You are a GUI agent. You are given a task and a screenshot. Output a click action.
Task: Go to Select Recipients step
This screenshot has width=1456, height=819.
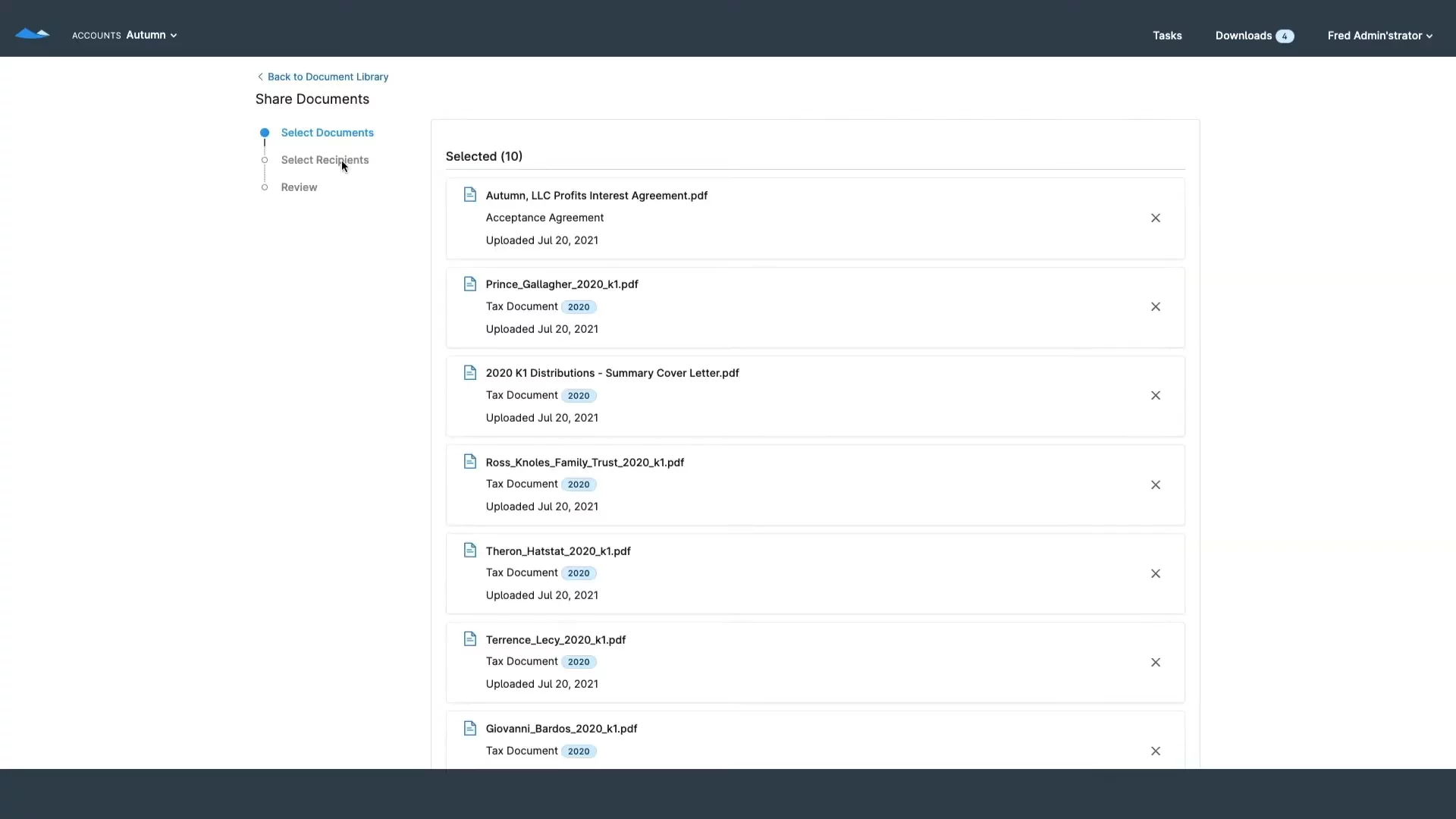tap(325, 160)
